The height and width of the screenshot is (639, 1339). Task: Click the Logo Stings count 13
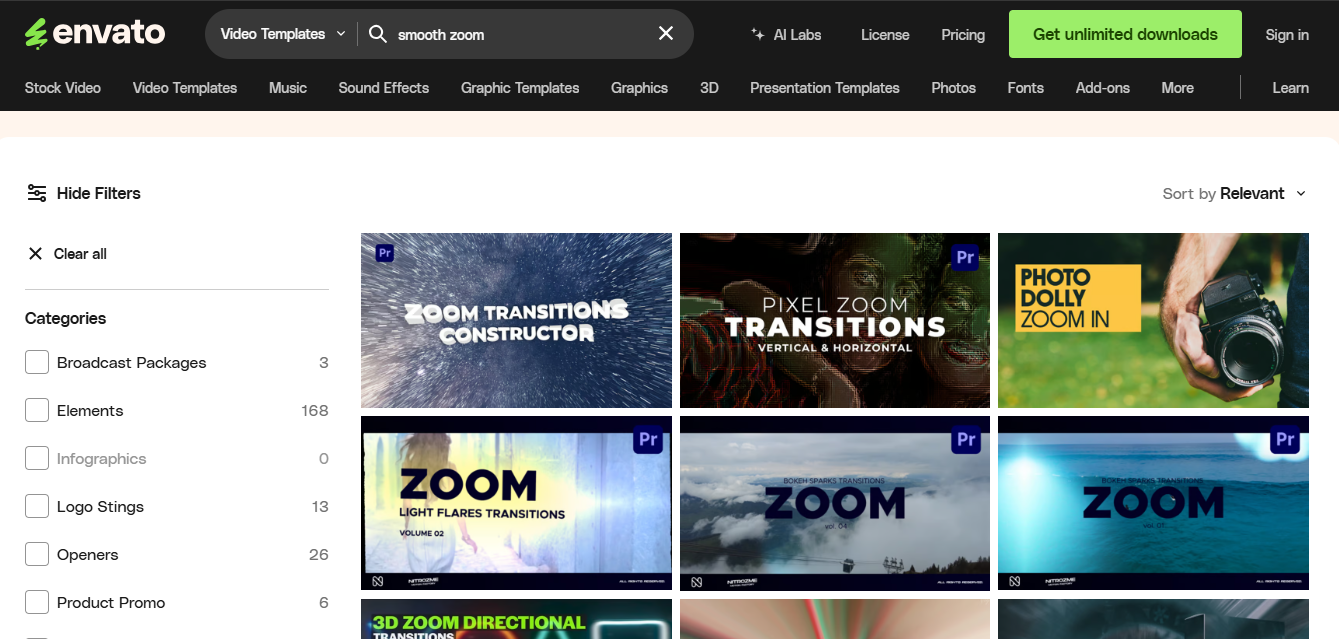320,506
